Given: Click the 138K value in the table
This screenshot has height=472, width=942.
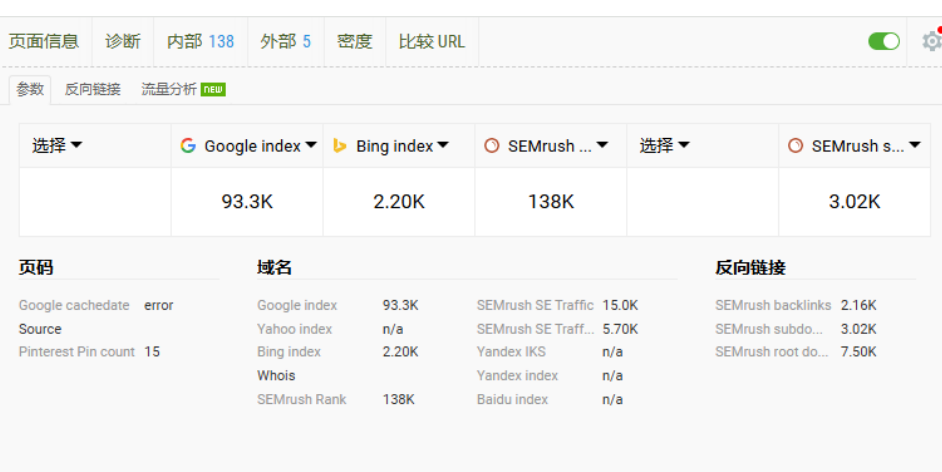Looking at the screenshot, I should 551,202.
